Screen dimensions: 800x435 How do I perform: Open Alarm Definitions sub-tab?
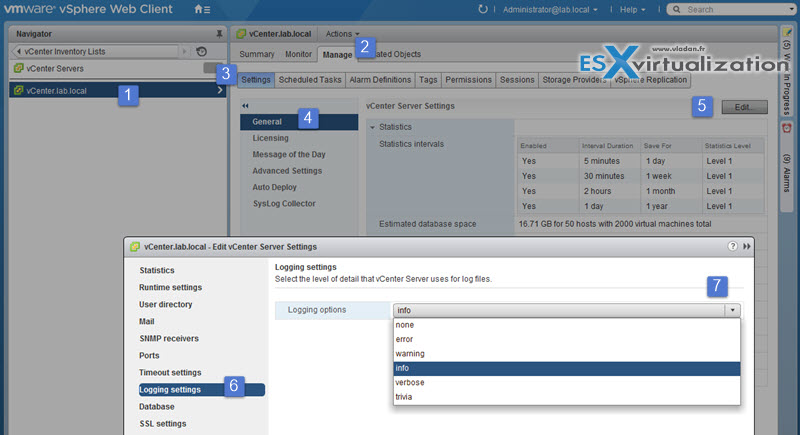coord(380,80)
